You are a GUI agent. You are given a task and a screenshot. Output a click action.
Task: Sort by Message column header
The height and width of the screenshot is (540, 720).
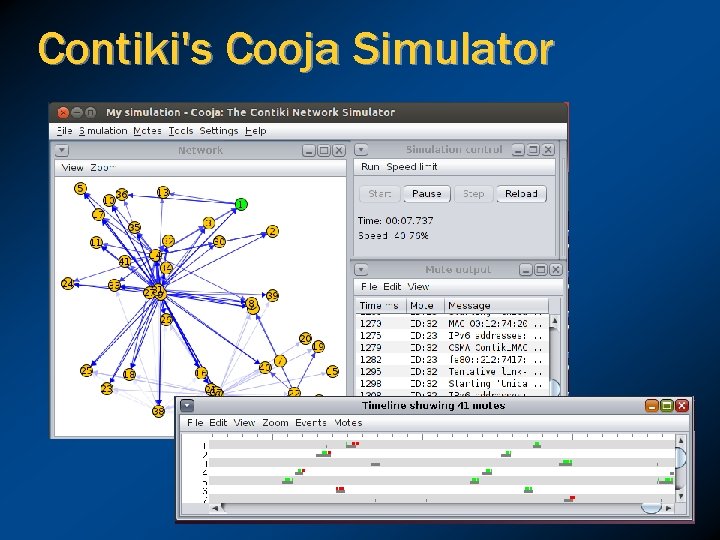tap(496, 305)
